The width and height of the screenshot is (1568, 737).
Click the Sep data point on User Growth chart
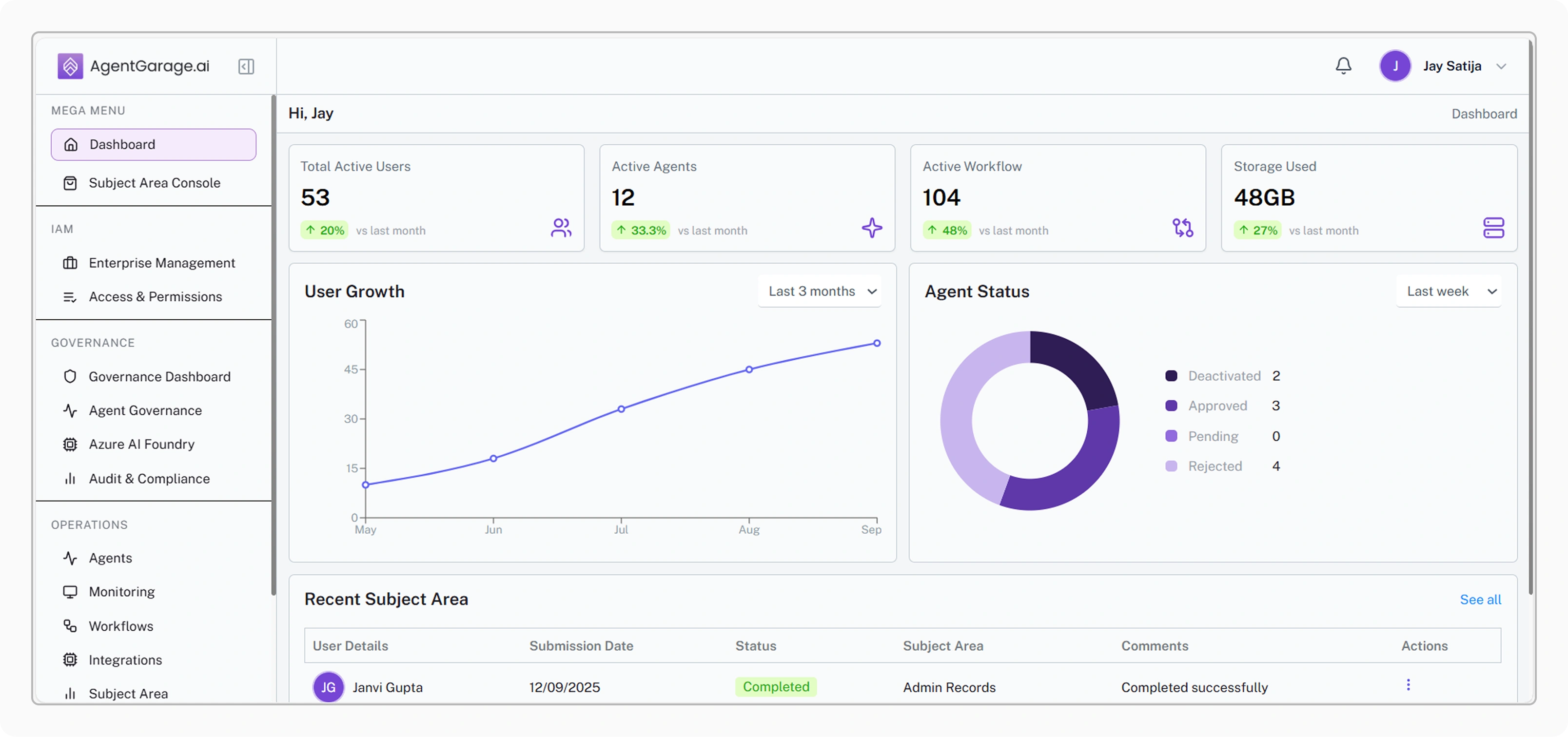(877, 343)
